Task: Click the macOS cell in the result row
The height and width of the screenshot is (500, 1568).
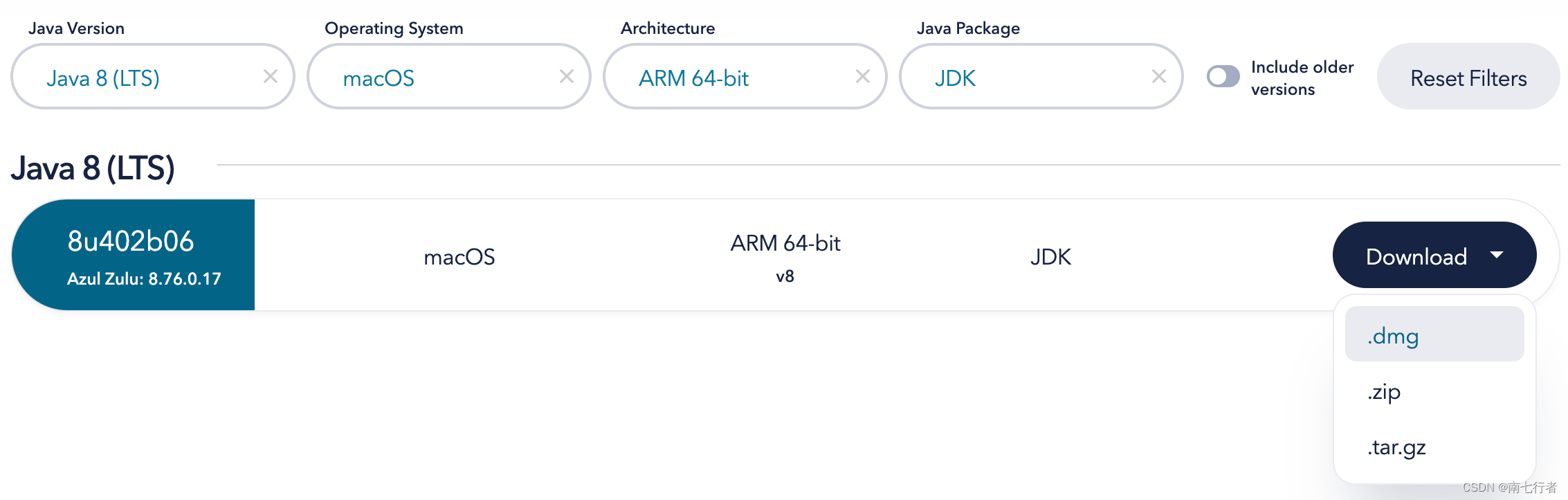Action: click(459, 257)
